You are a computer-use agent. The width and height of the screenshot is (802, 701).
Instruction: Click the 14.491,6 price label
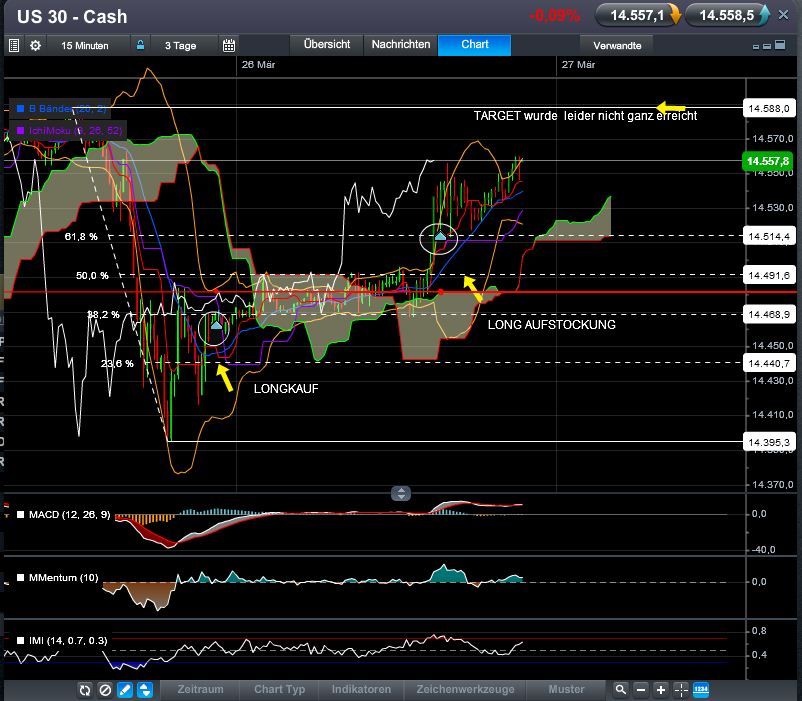[769, 276]
